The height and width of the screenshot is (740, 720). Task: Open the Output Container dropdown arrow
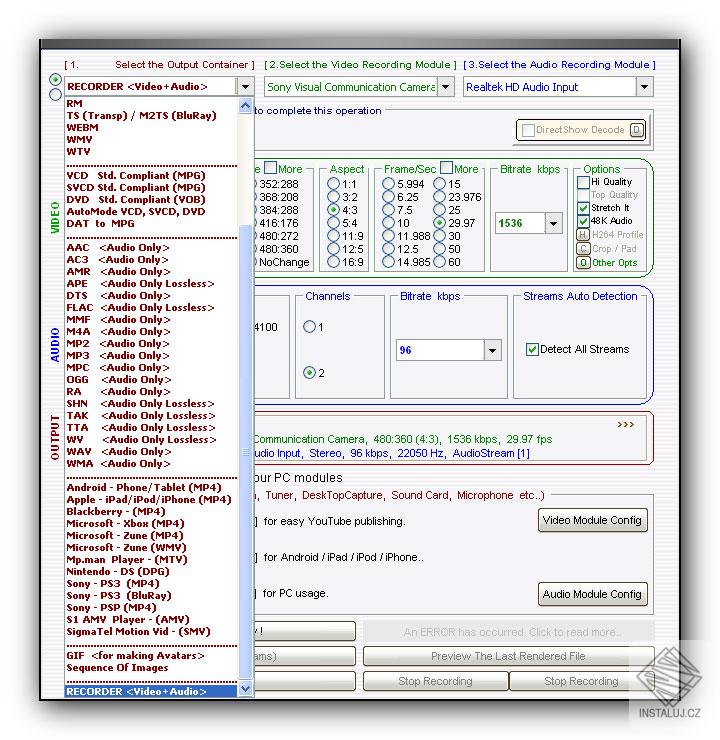[245, 87]
